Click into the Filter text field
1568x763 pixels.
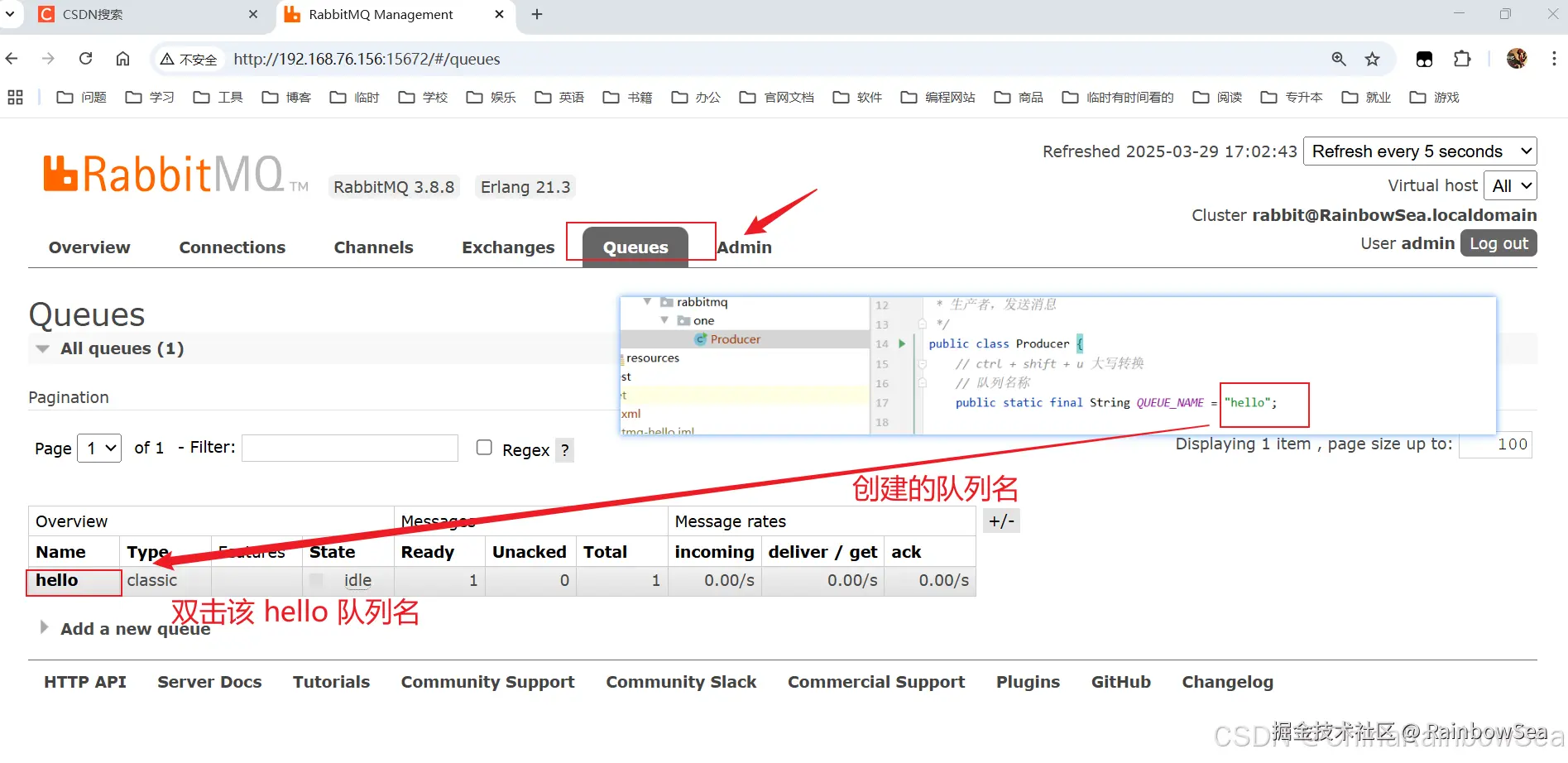pos(350,448)
